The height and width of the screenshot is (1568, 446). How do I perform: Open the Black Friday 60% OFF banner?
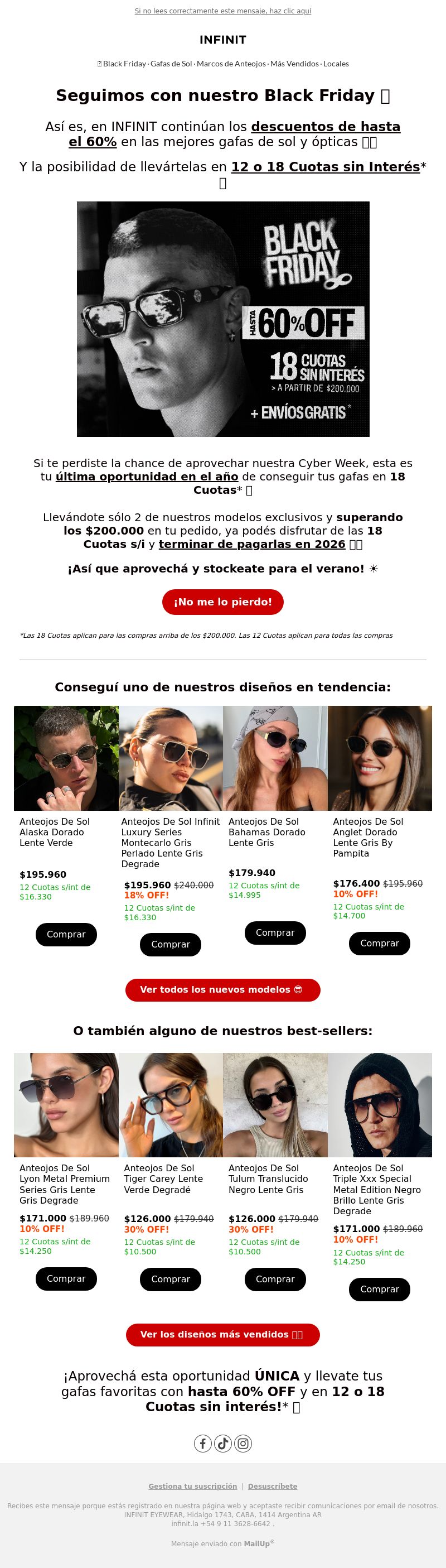coord(222,319)
